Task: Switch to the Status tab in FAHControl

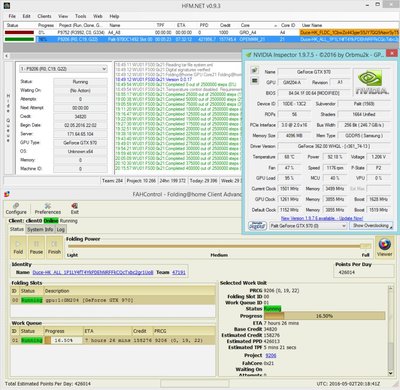Action: click(17, 229)
